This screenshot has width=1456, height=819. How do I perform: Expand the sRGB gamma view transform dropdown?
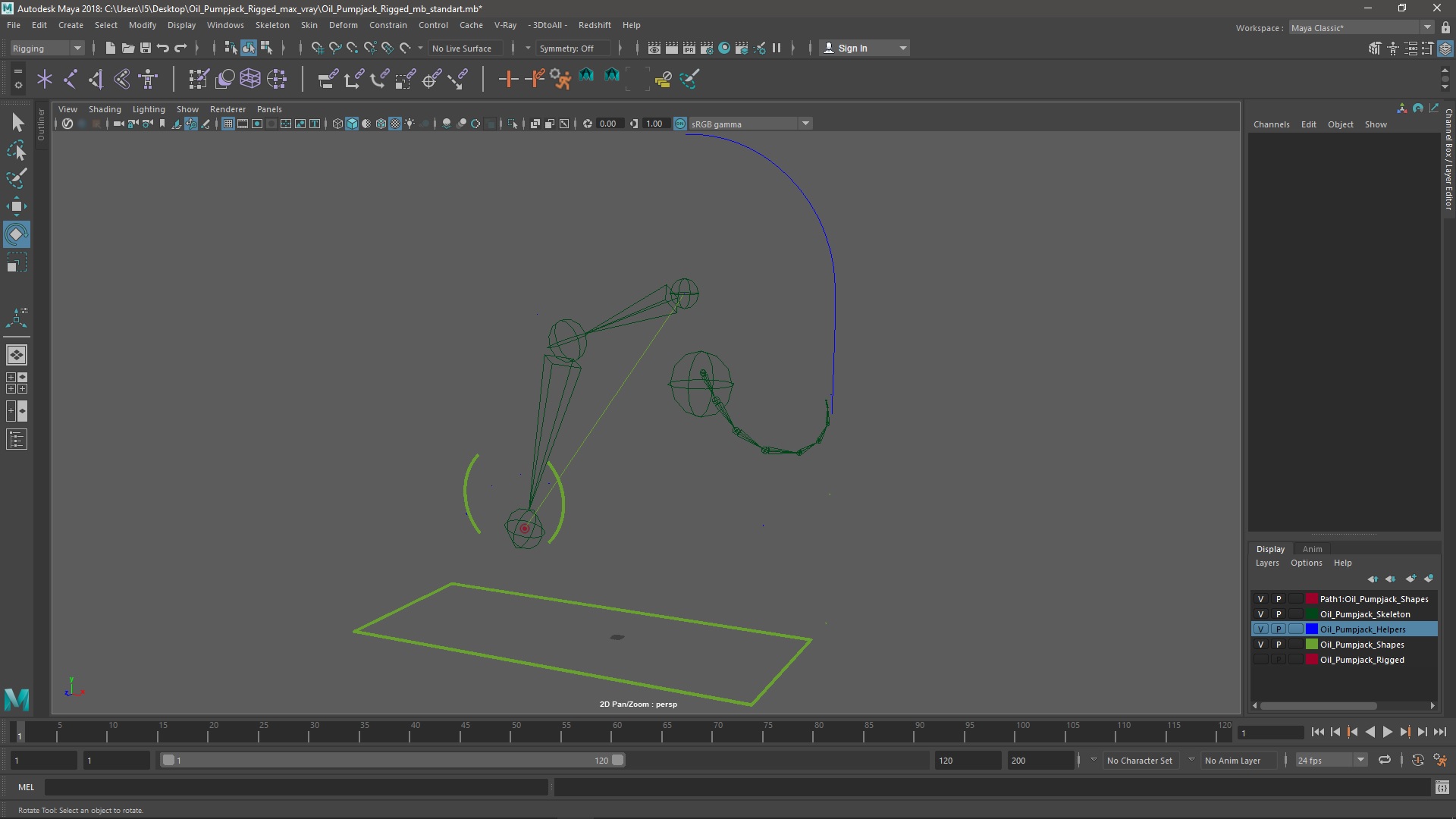pyautogui.click(x=805, y=124)
